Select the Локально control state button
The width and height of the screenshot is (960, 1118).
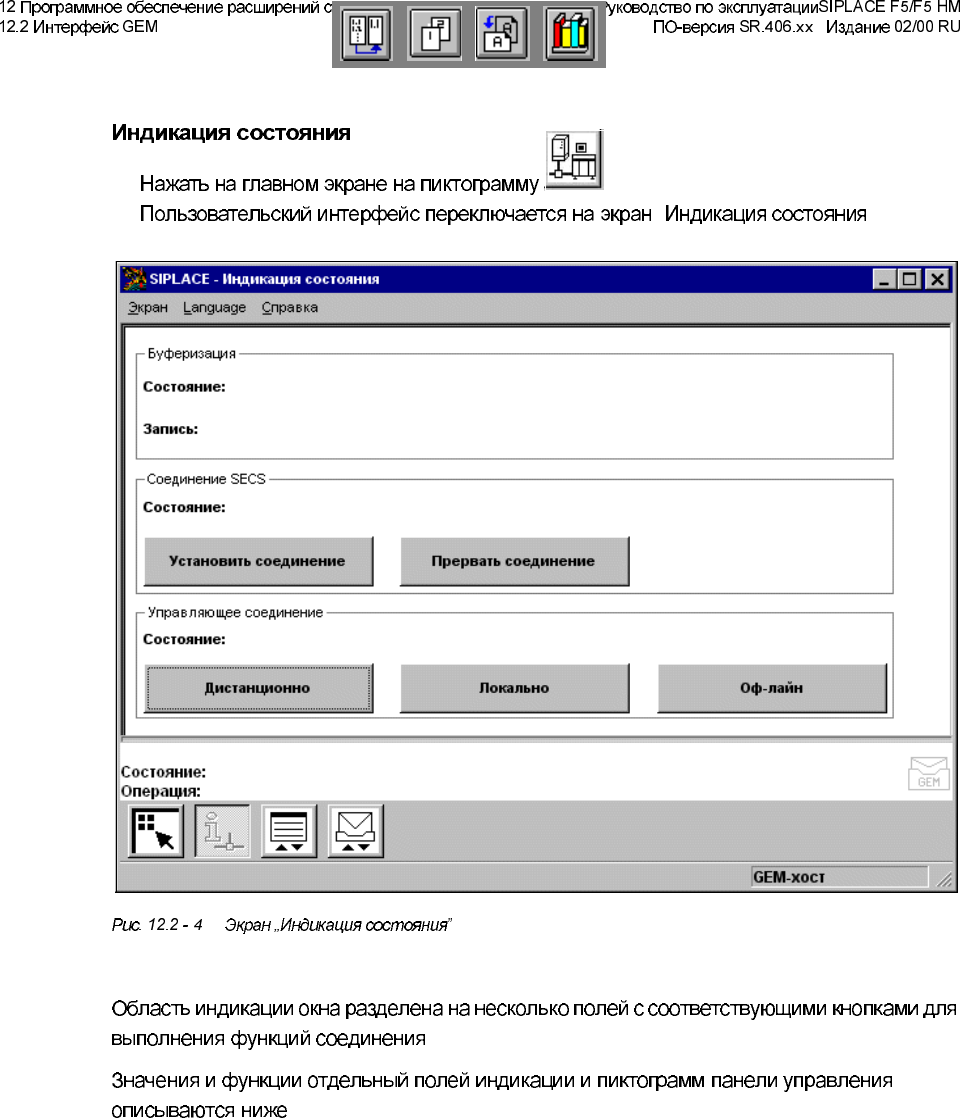pyautogui.click(x=514, y=688)
